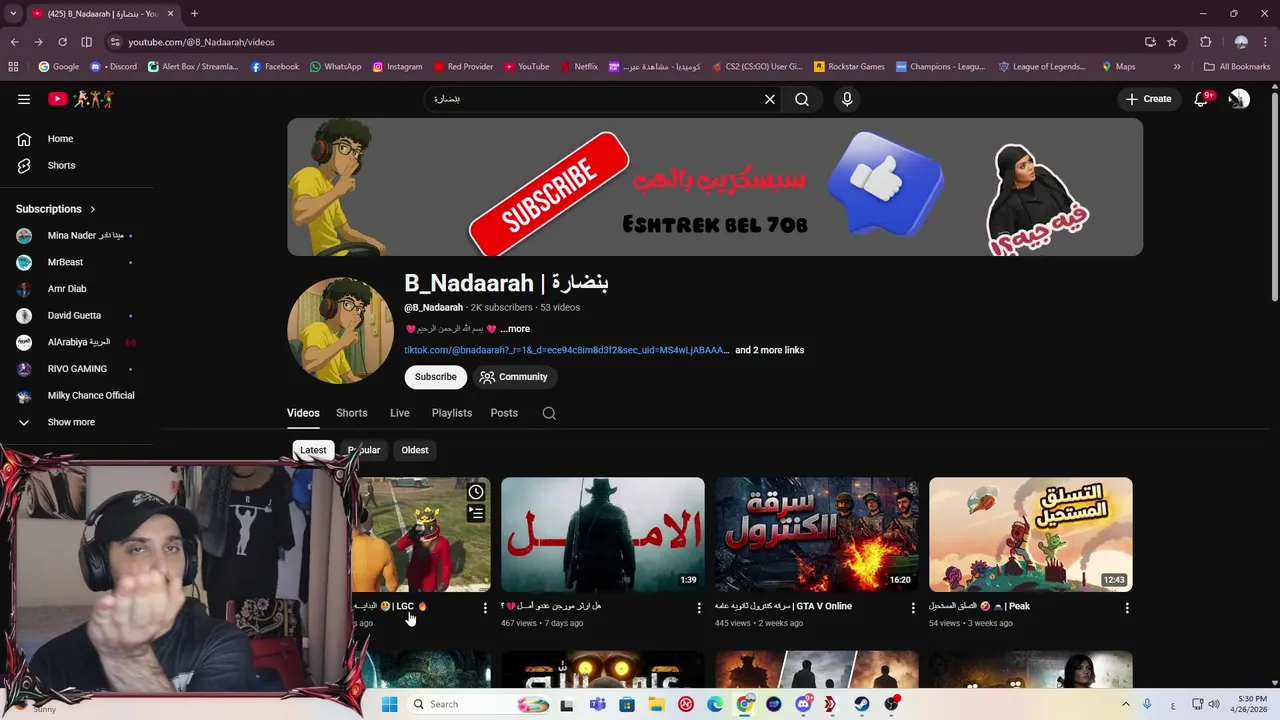The image size is (1280, 720).
Task: Switch to the Posts tab
Action: 504,413
